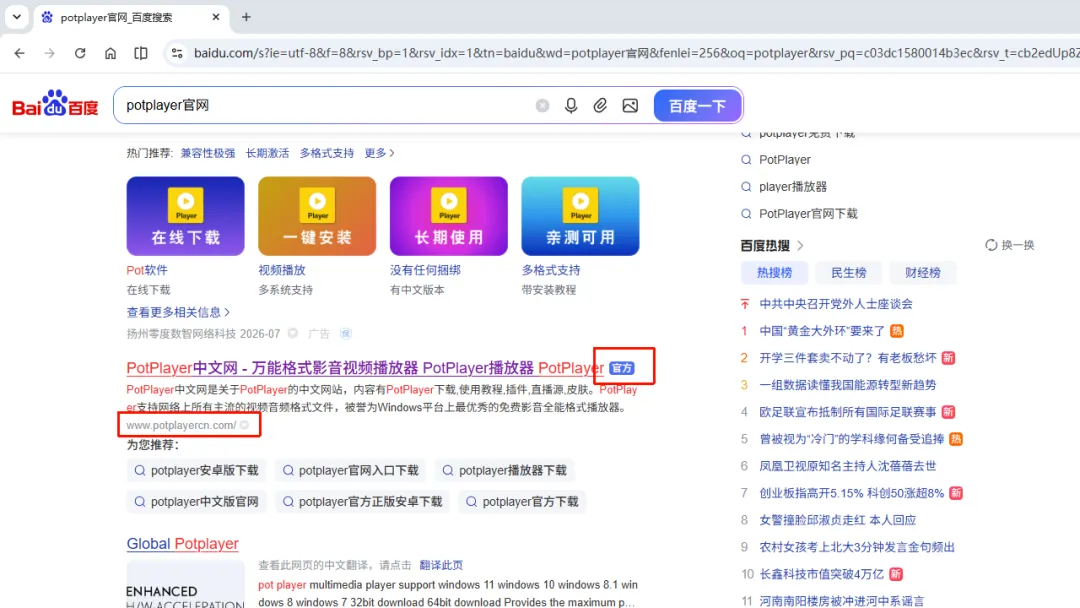Clear the search box text
Image resolution: width=1080 pixels, height=608 pixels.
(542, 105)
